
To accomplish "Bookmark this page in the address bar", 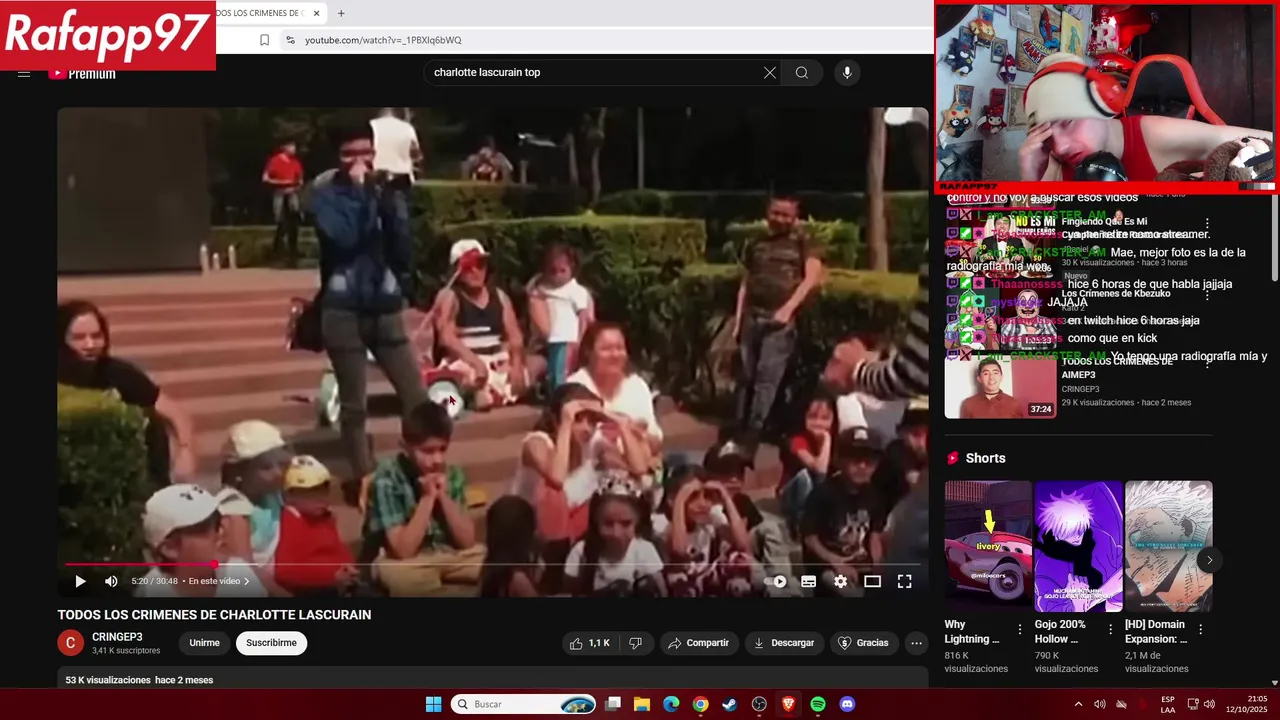I will (x=264, y=40).
